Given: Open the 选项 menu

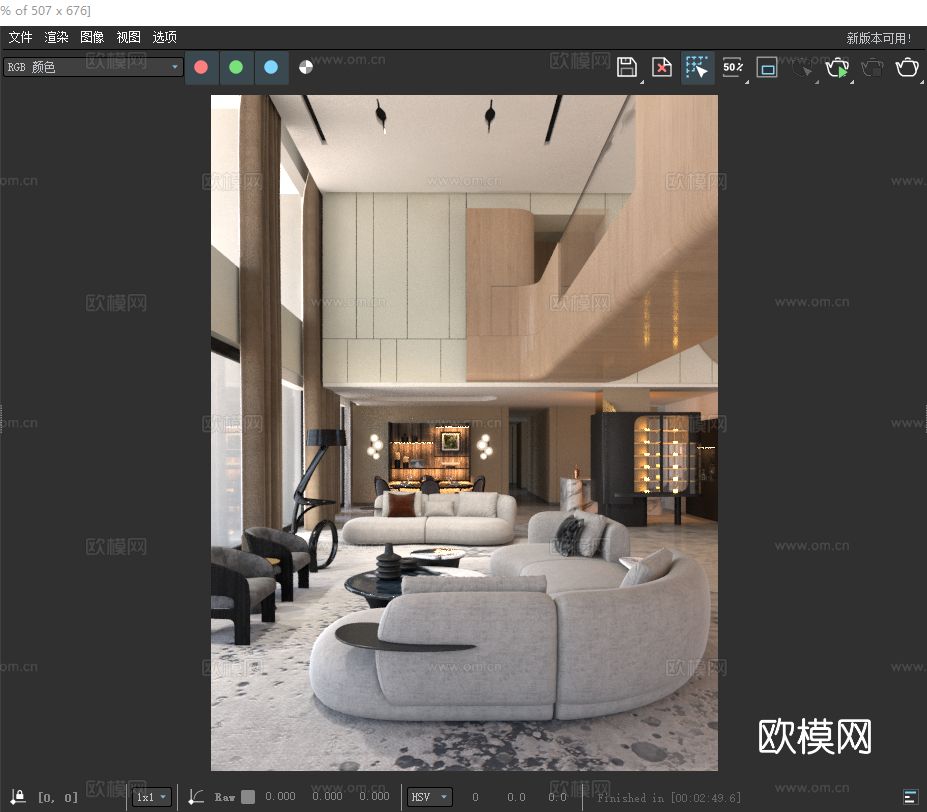Looking at the screenshot, I should 164,37.
